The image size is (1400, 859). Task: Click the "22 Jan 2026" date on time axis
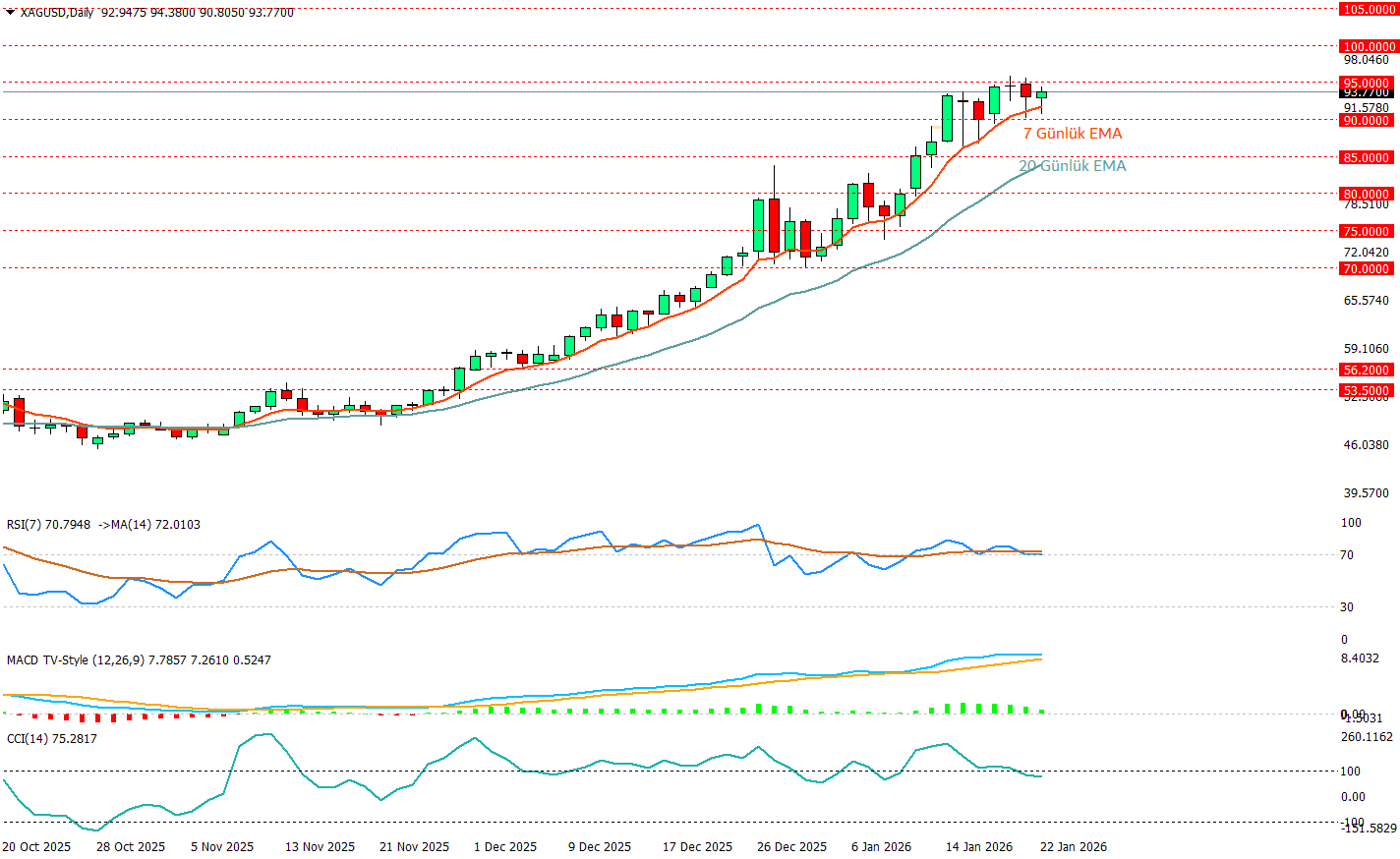coord(1074,847)
